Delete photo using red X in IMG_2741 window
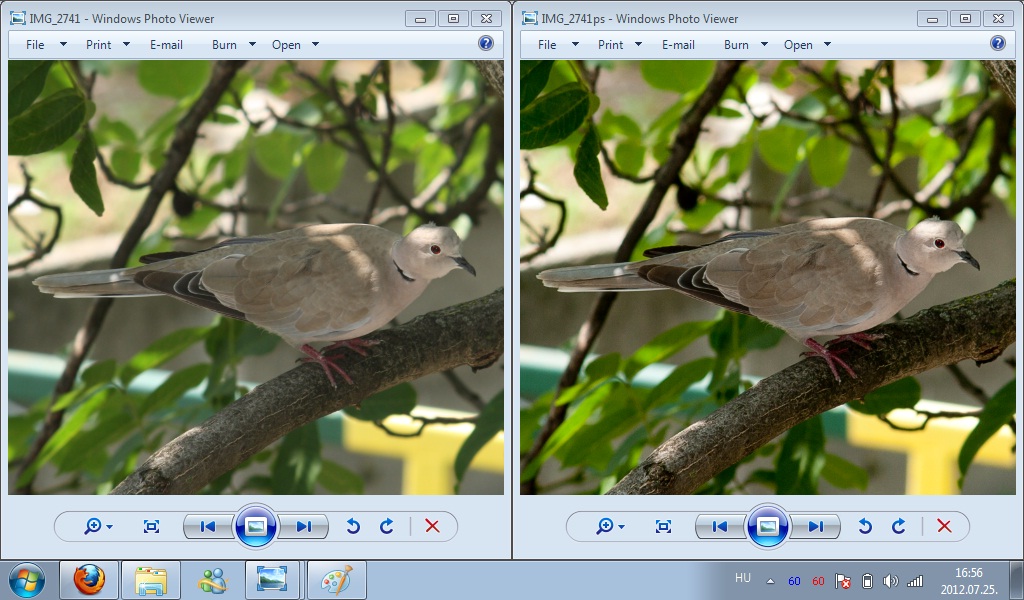This screenshot has width=1024, height=600. 432,526
